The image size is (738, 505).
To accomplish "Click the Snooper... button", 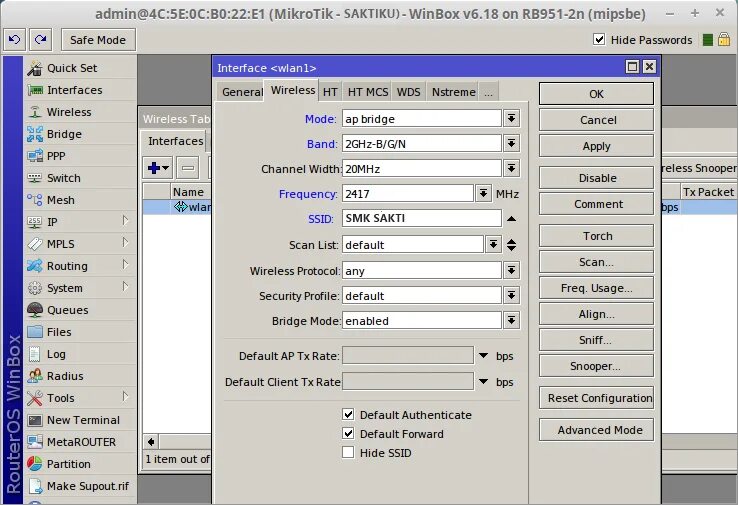I will pyautogui.click(x=596, y=366).
